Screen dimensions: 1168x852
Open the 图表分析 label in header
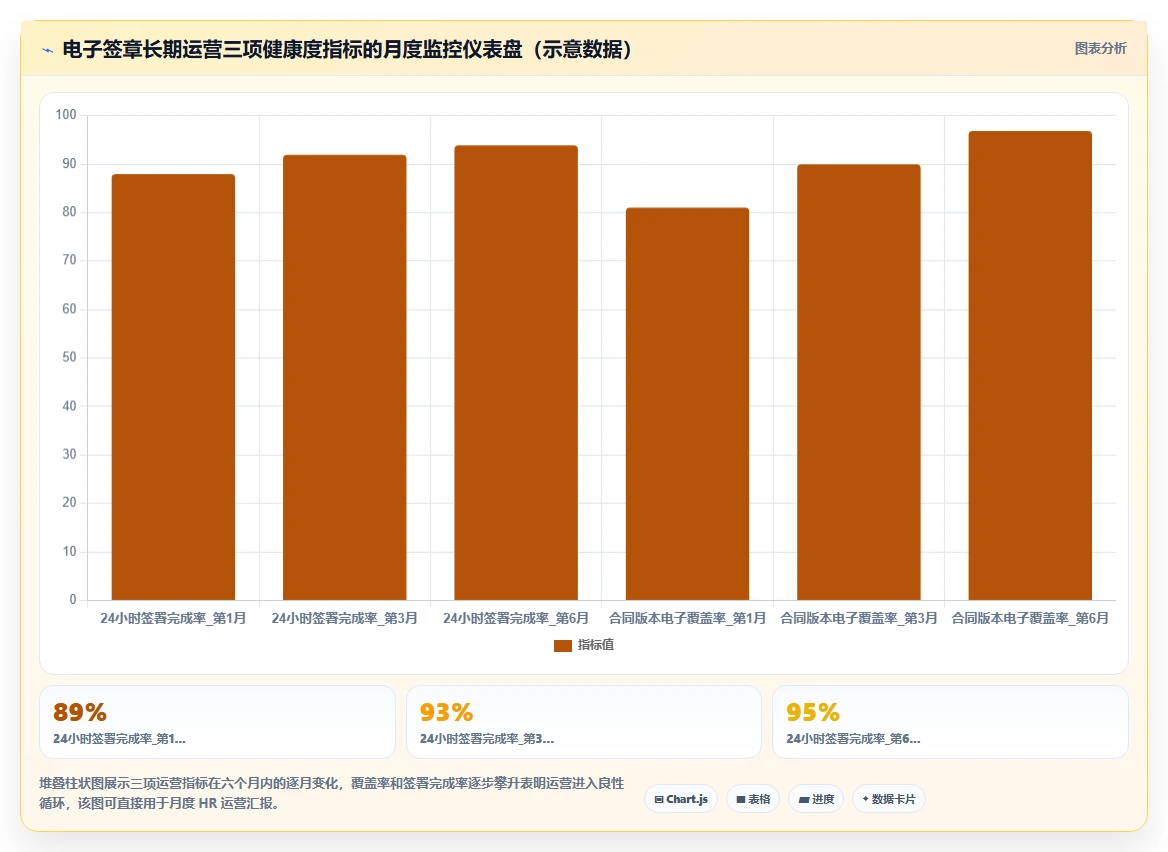pyautogui.click(x=1100, y=48)
